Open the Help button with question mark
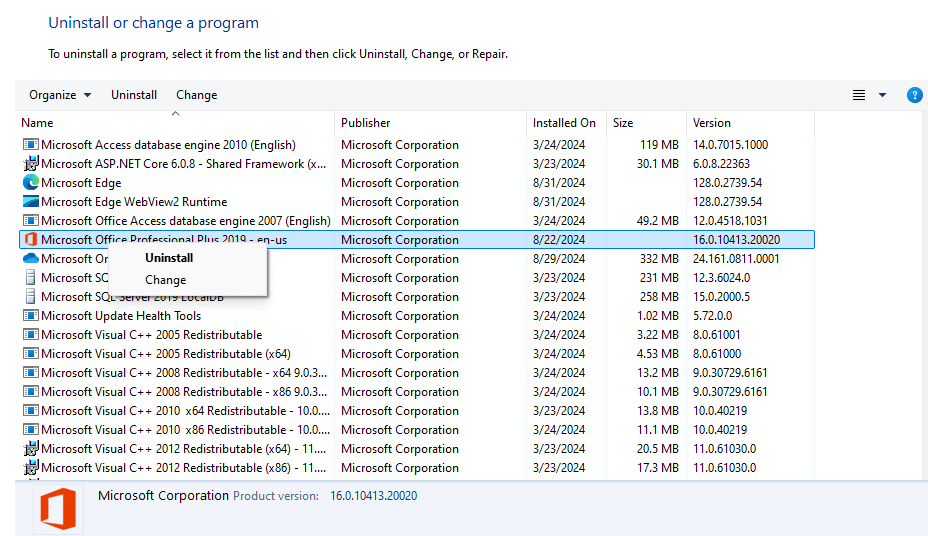 point(914,95)
